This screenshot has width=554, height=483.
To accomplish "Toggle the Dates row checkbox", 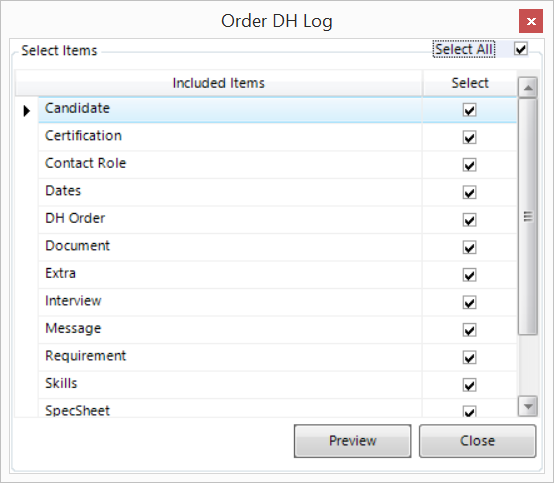I will tap(469, 193).
